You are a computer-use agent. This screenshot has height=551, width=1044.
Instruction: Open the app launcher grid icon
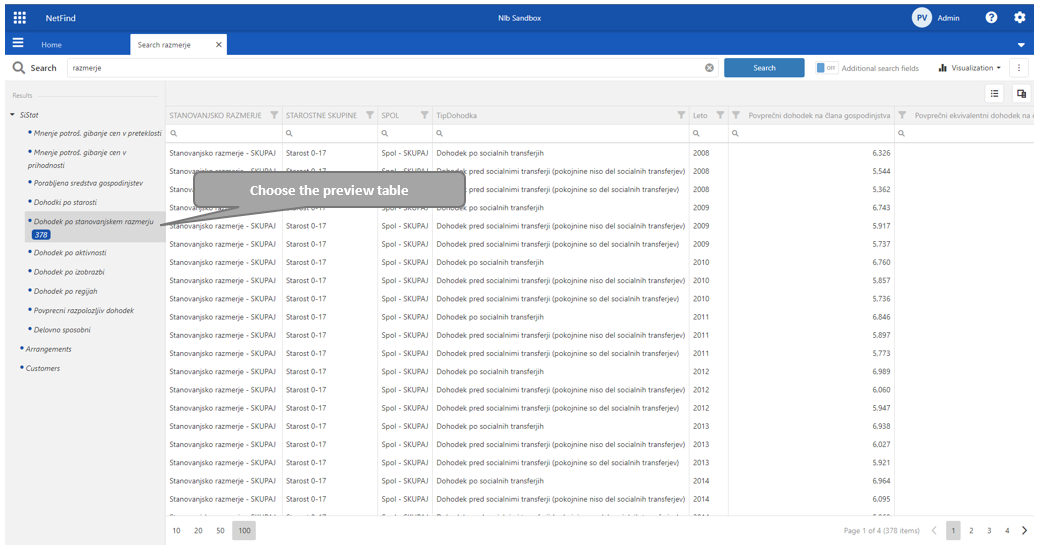[x=20, y=17]
